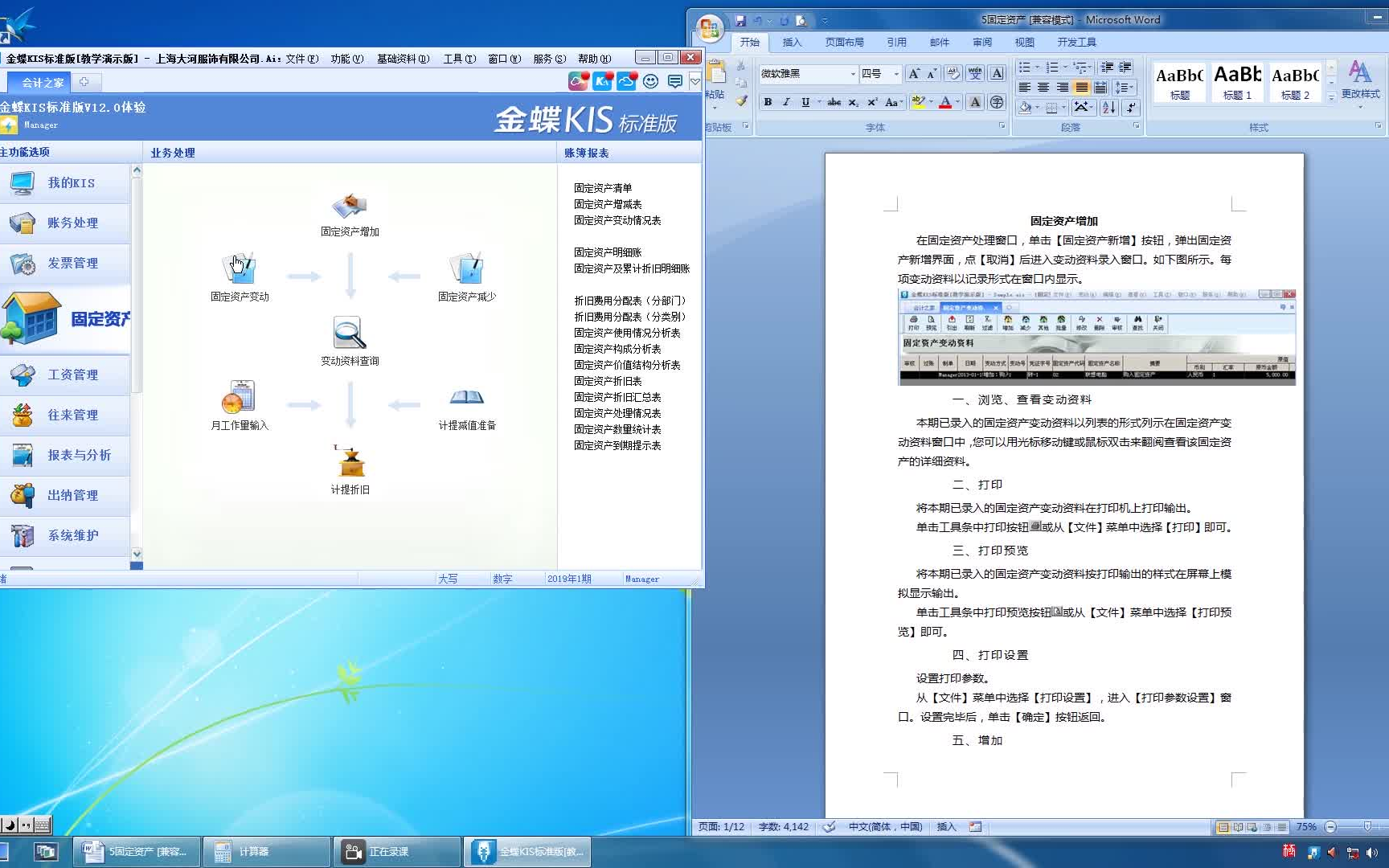This screenshot has height=868, width=1389.
Task: Click the Word format painter brush icon
Action: (x=742, y=101)
